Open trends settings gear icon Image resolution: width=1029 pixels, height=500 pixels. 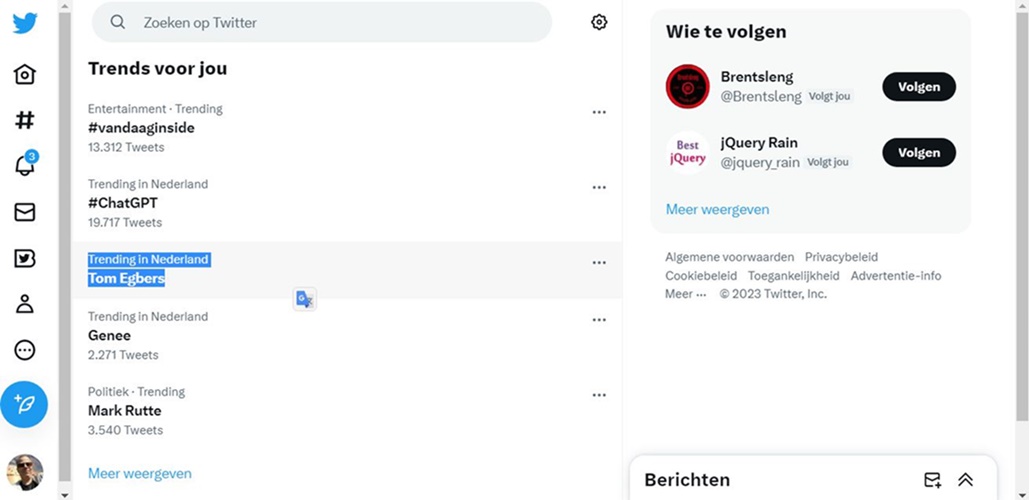[x=598, y=22]
